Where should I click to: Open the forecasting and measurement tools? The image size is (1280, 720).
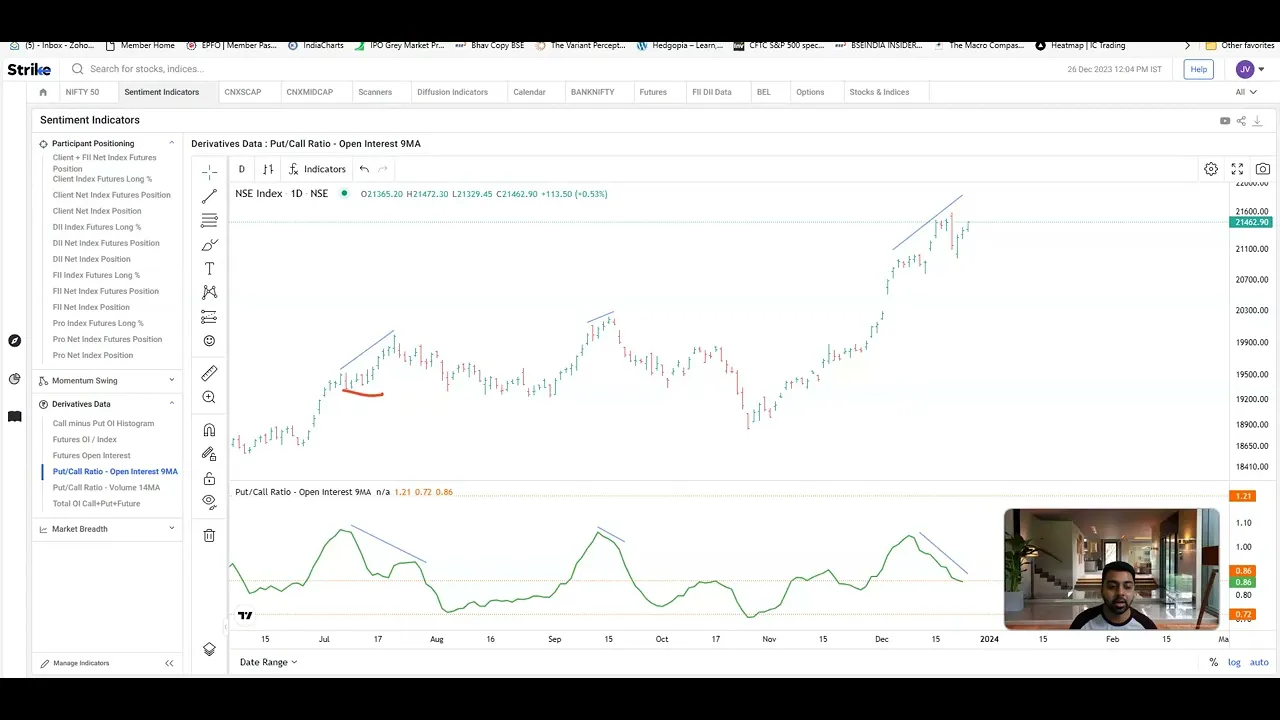point(209,317)
